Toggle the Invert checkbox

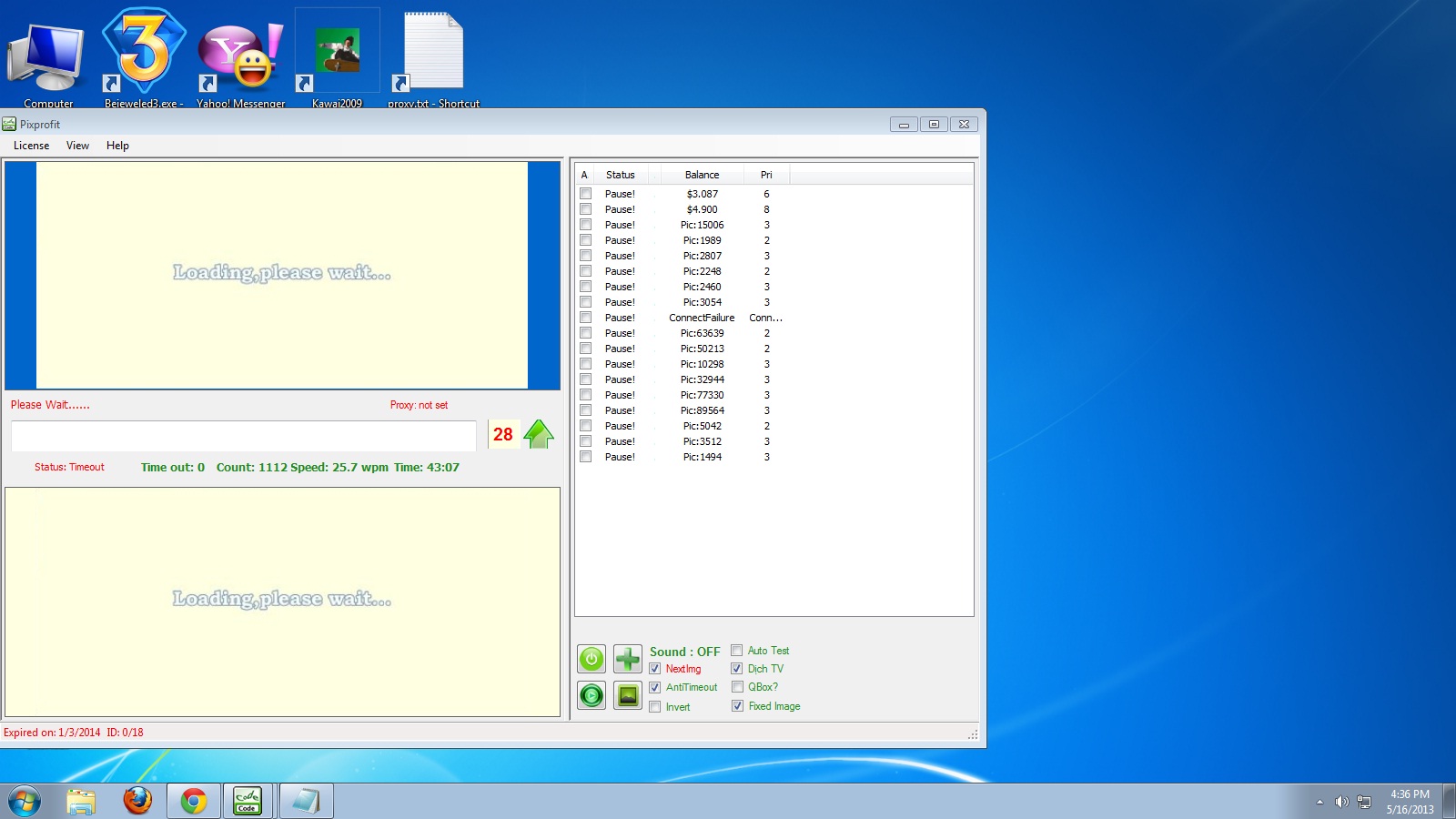655,707
